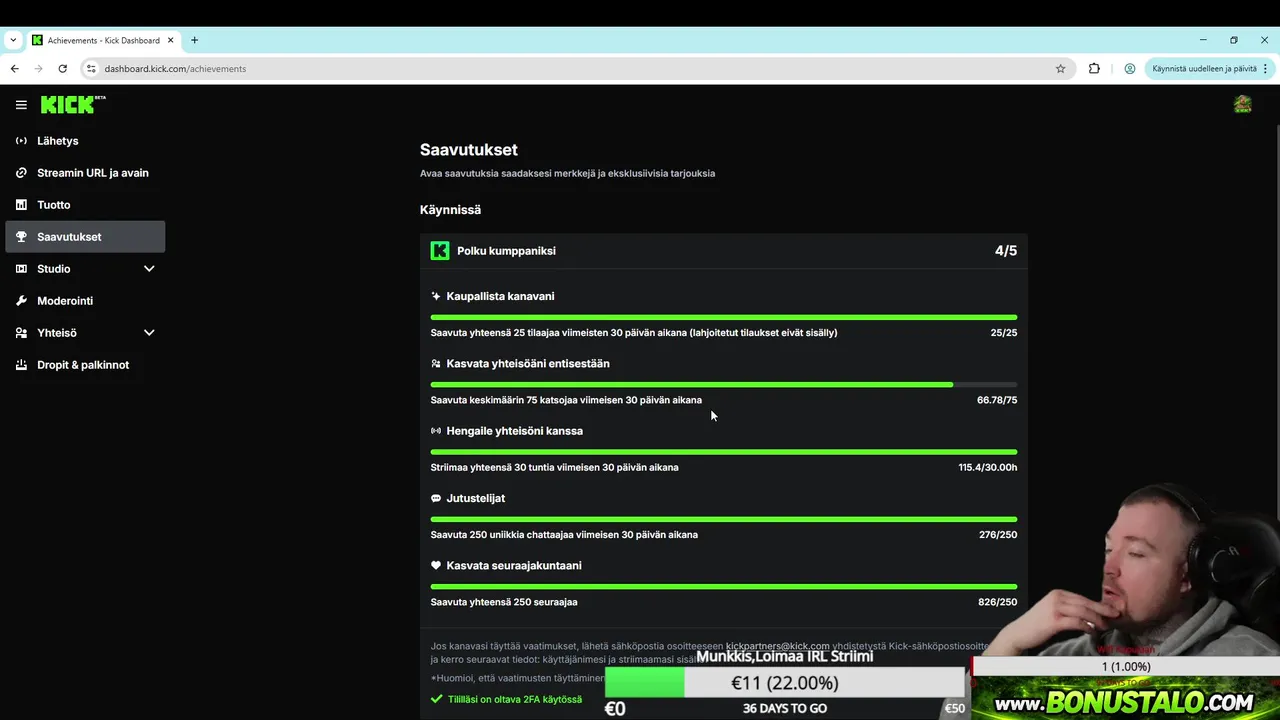Click the 826/250 followers value
Image resolution: width=1280 pixels, height=720 pixels.
click(998, 602)
